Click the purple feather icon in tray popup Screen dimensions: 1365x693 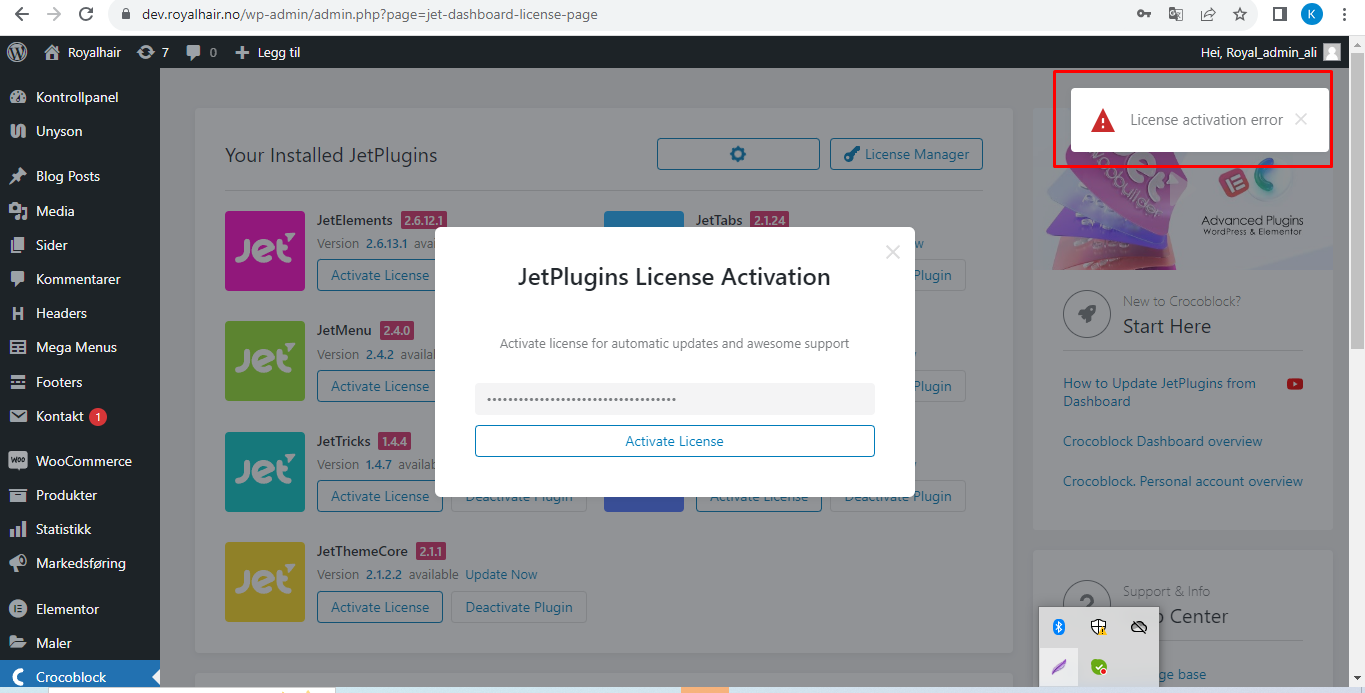pyautogui.click(x=1060, y=666)
